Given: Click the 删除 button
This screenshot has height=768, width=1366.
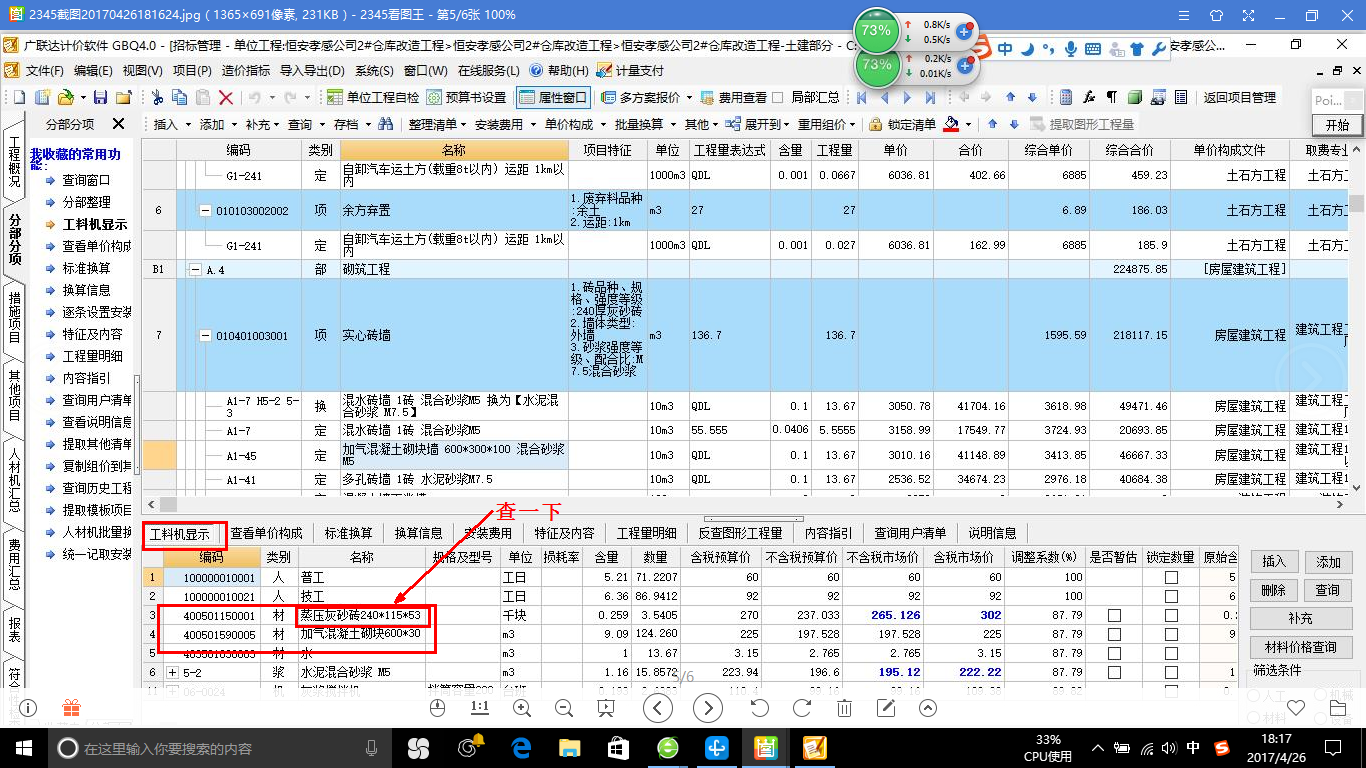Looking at the screenshot, I should [1274, 591].
